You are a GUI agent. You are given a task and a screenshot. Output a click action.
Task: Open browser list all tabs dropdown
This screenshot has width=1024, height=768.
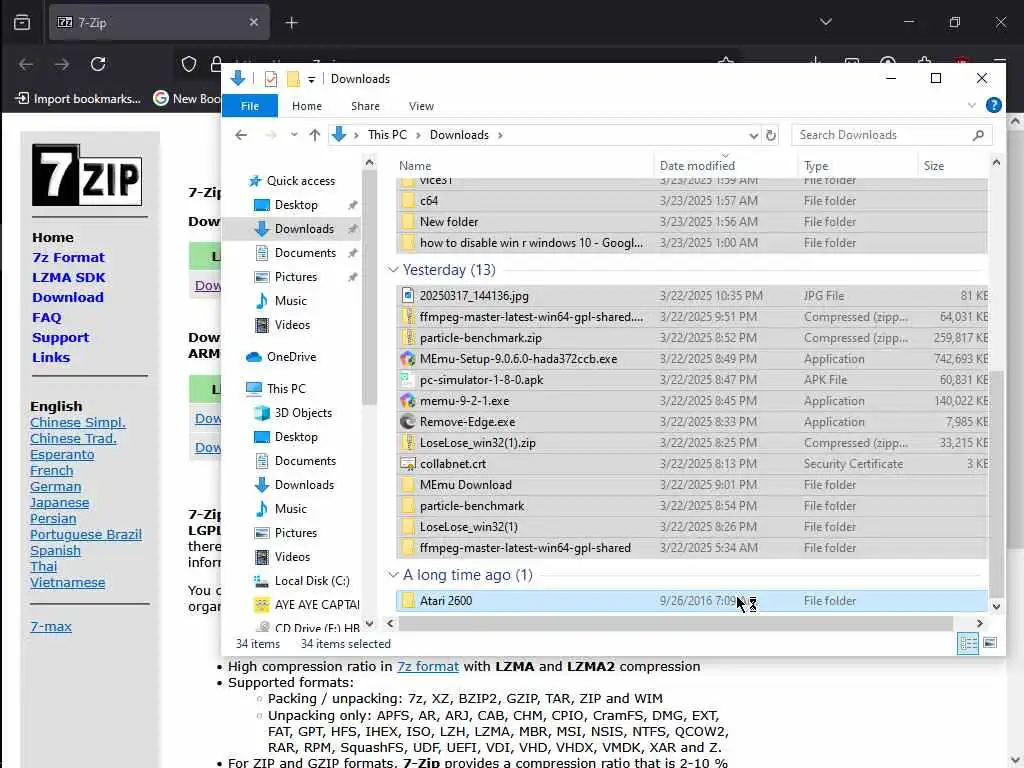[x=825, y=22]
